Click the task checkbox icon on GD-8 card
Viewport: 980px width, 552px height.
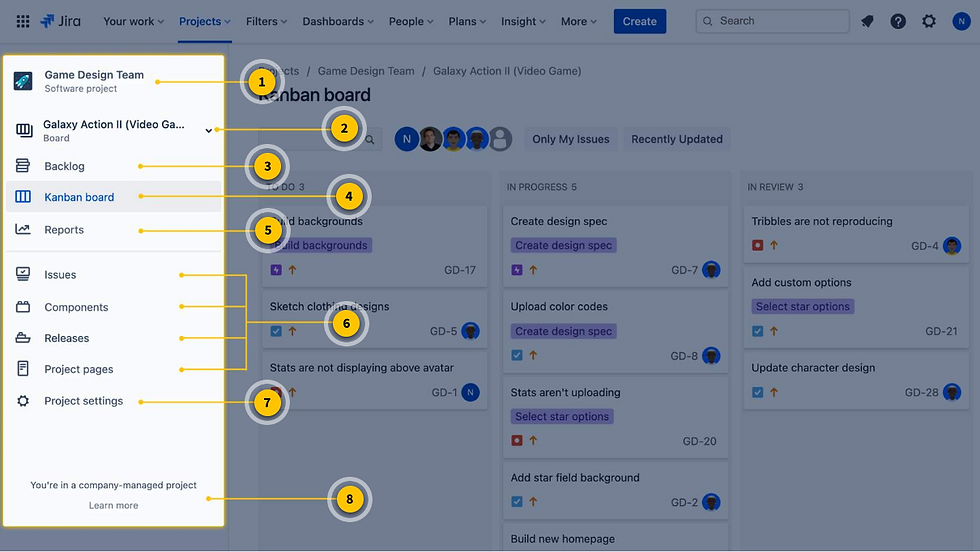517,355
